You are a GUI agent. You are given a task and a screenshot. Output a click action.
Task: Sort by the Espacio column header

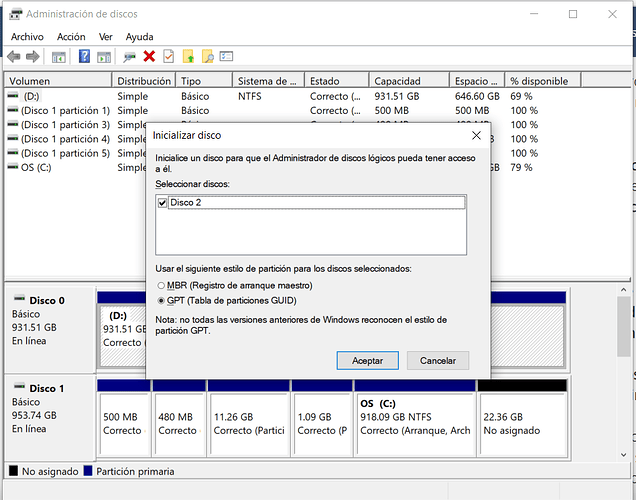477,81
